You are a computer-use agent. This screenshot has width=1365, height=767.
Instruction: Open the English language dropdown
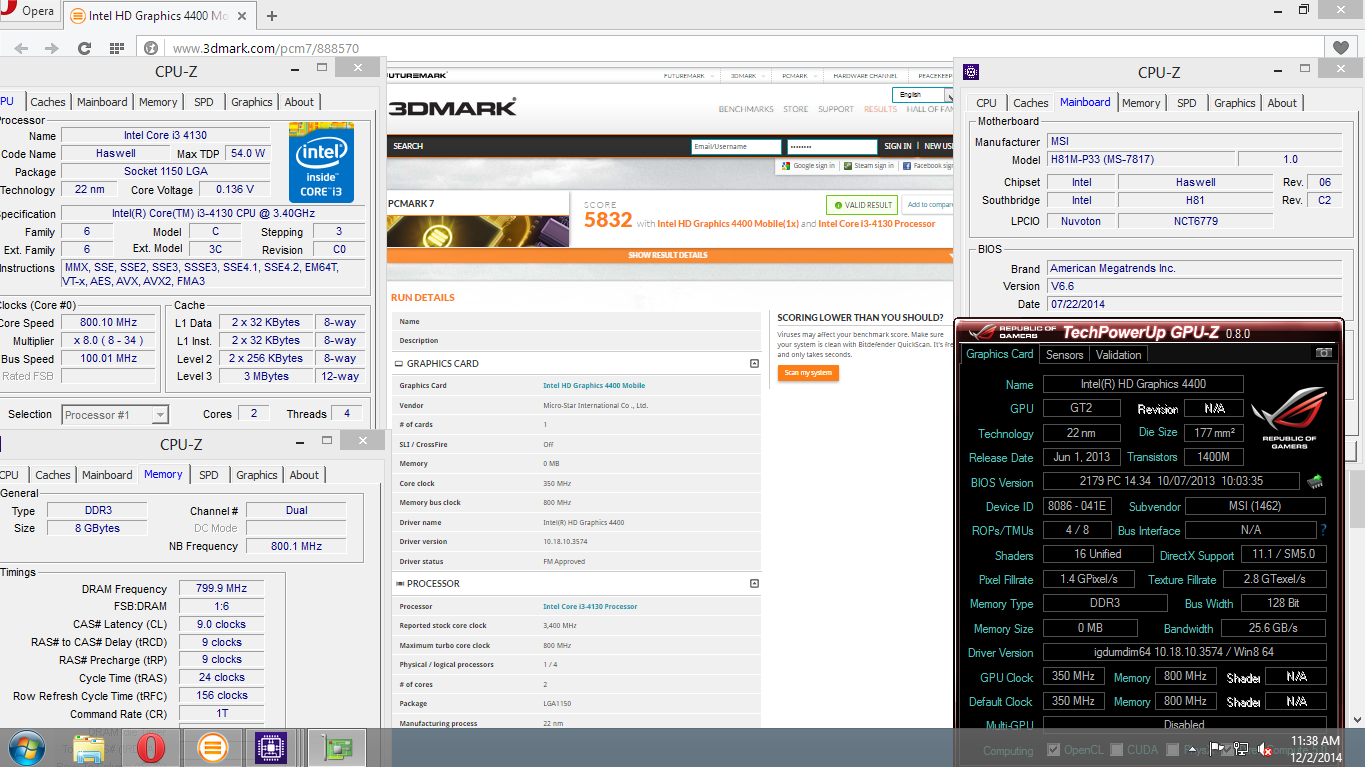tap(924, 95)
